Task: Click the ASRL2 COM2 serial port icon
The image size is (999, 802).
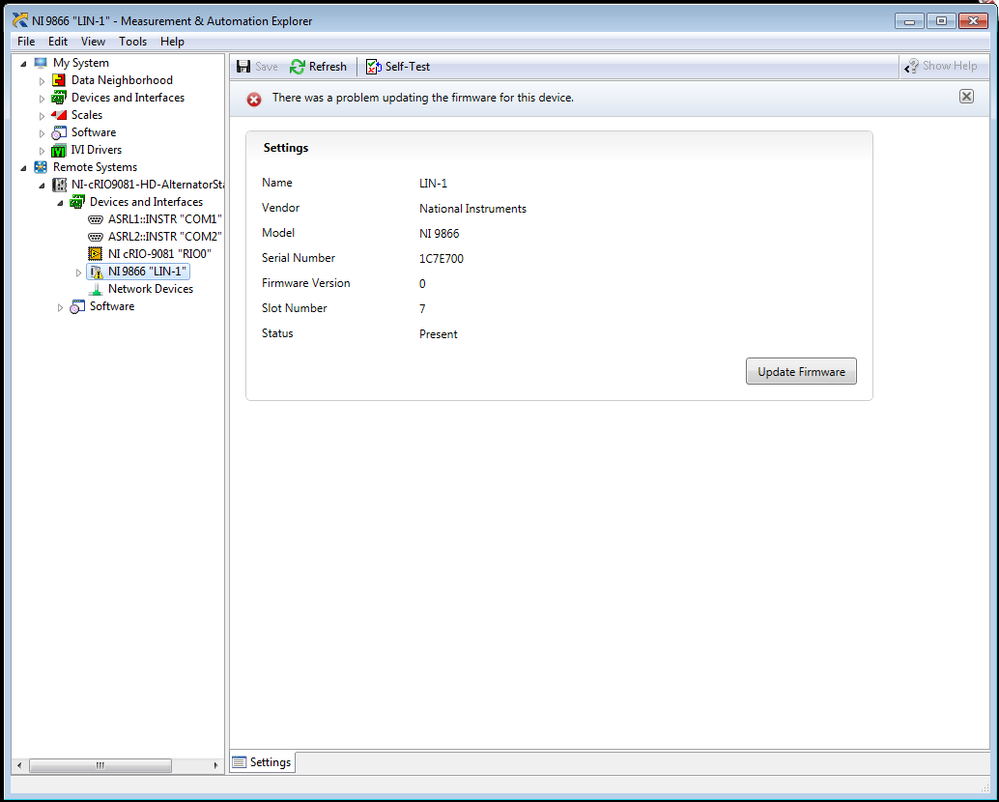Action: (x=96, y=237)
